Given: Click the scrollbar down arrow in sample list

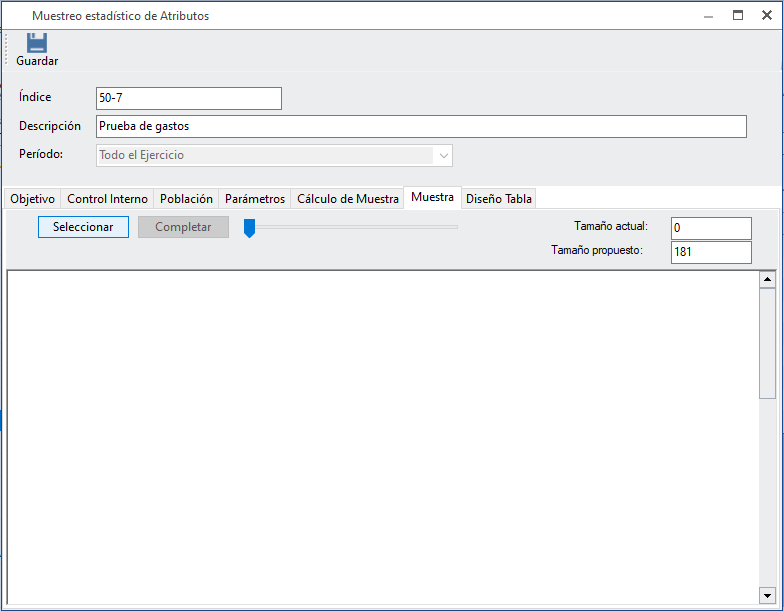Looking at the screenshot, I should [767, 593].
